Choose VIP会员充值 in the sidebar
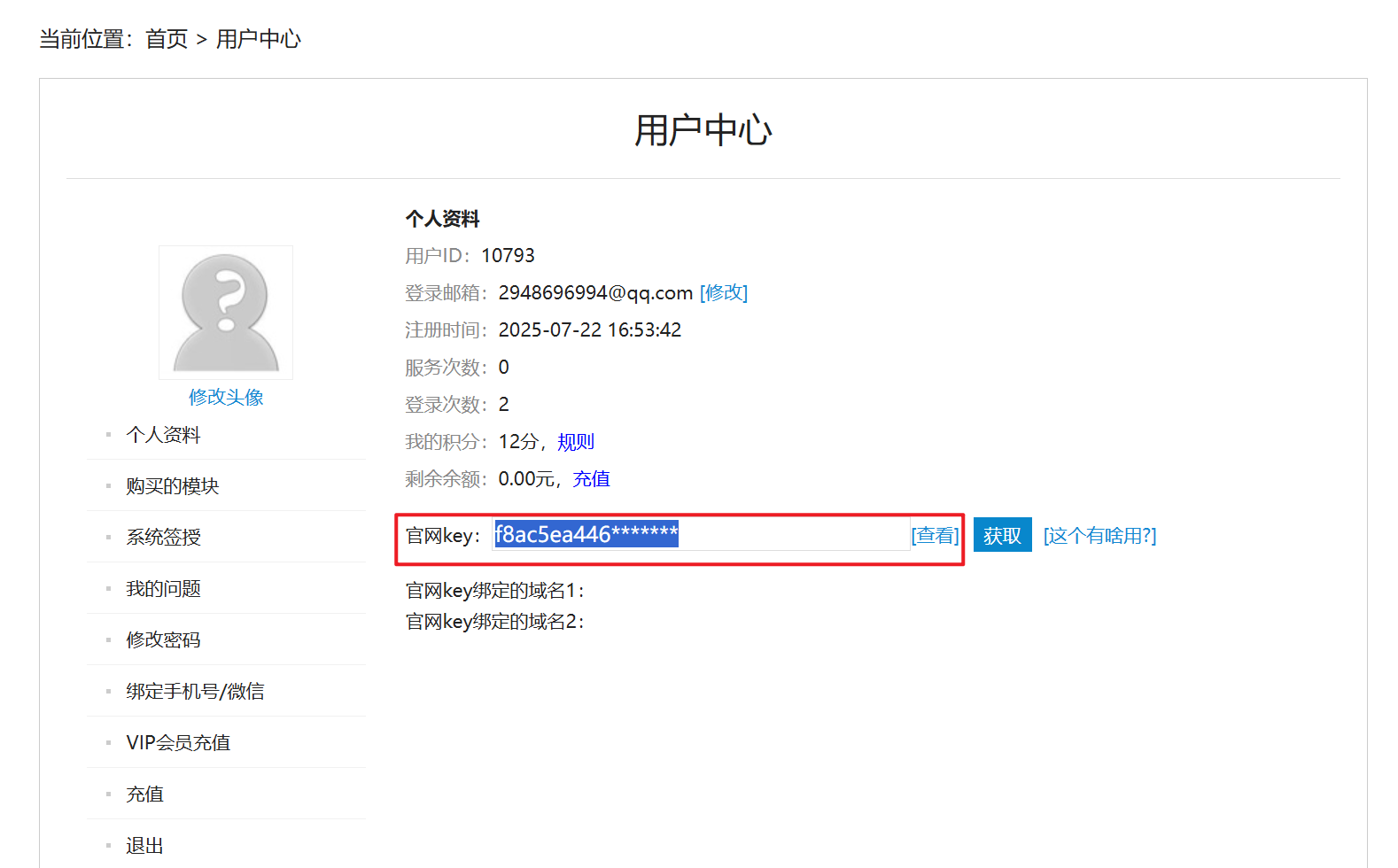The height and width of the screenshot is (868, 1398). click(178, 743)
